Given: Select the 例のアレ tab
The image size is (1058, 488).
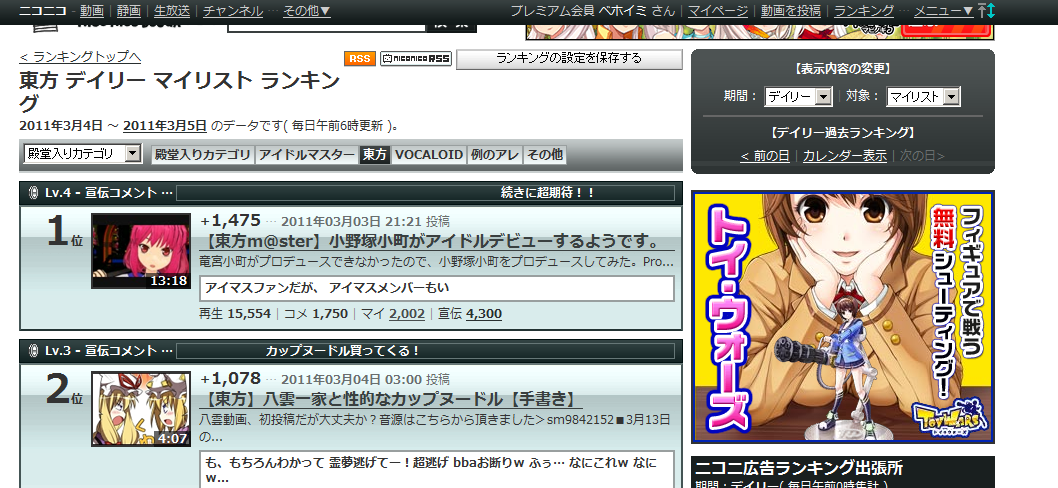Looking at the screenshot, I should [x=495, y=155].
